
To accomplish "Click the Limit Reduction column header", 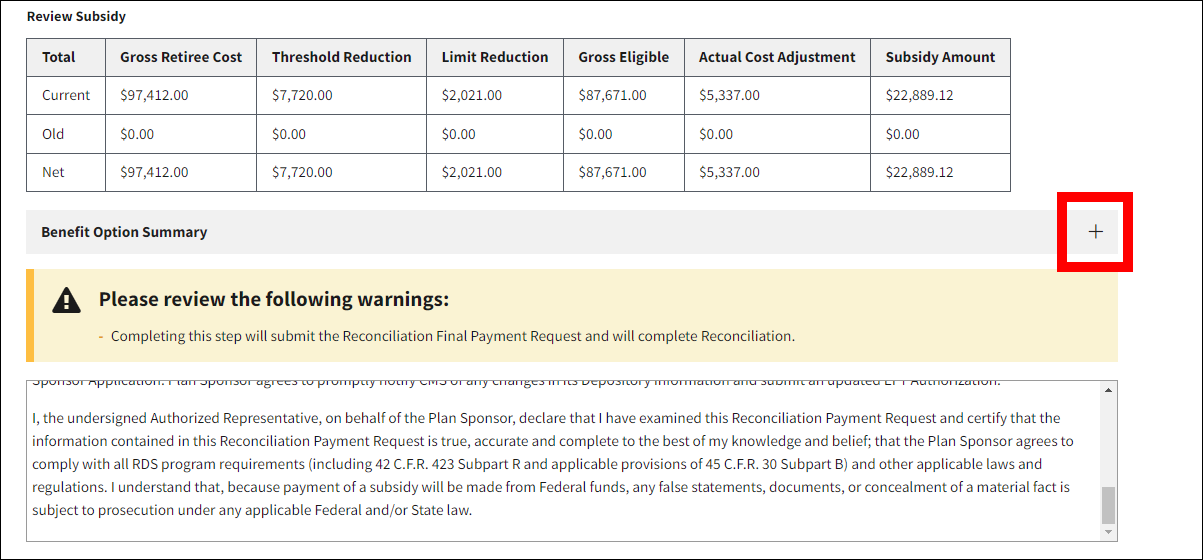I will point(494,58).
